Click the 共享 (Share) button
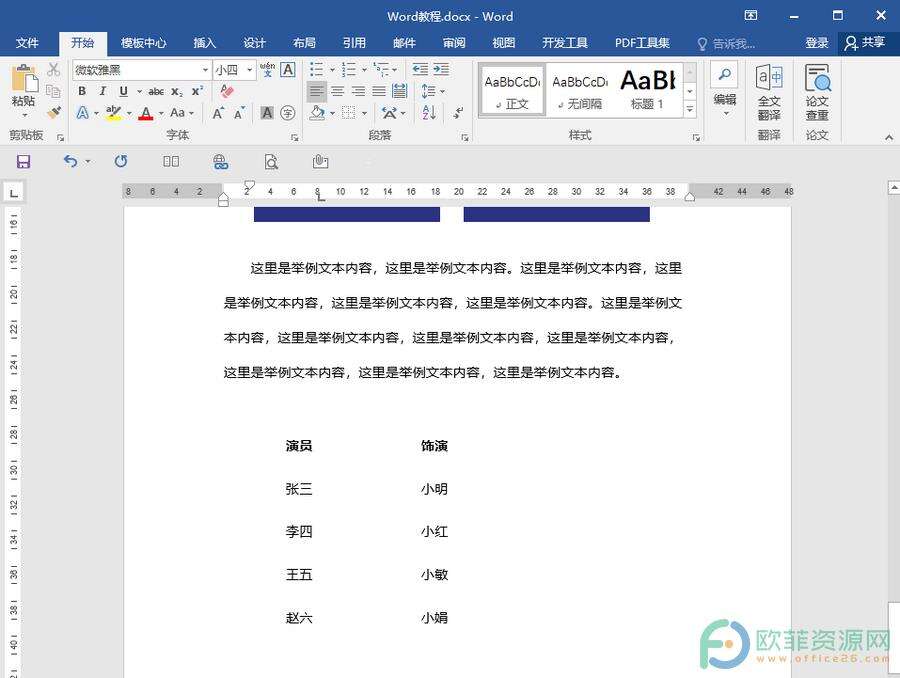The width and height of the screenshot is (900, 678). click(x=865, y=43)
